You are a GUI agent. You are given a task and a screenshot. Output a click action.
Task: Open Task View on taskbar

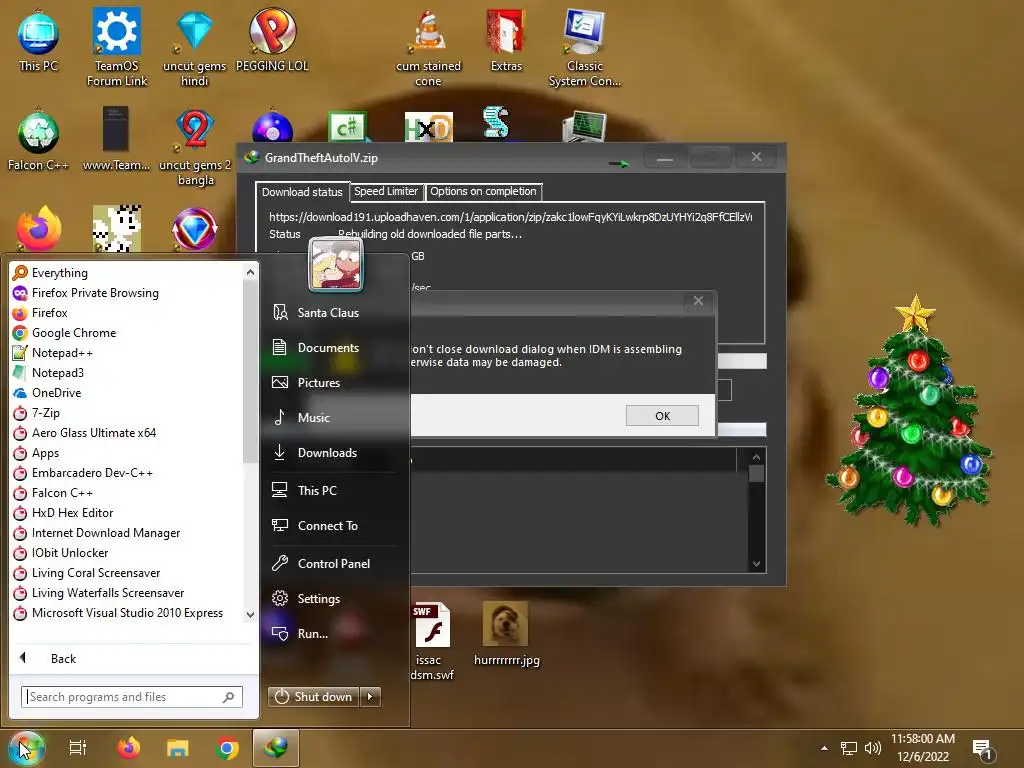pyautogui.click(x=78, y=748)
